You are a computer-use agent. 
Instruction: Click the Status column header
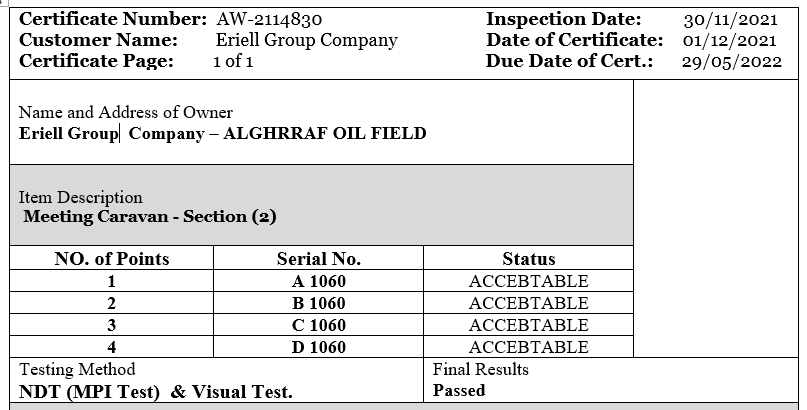pos(529,258)
